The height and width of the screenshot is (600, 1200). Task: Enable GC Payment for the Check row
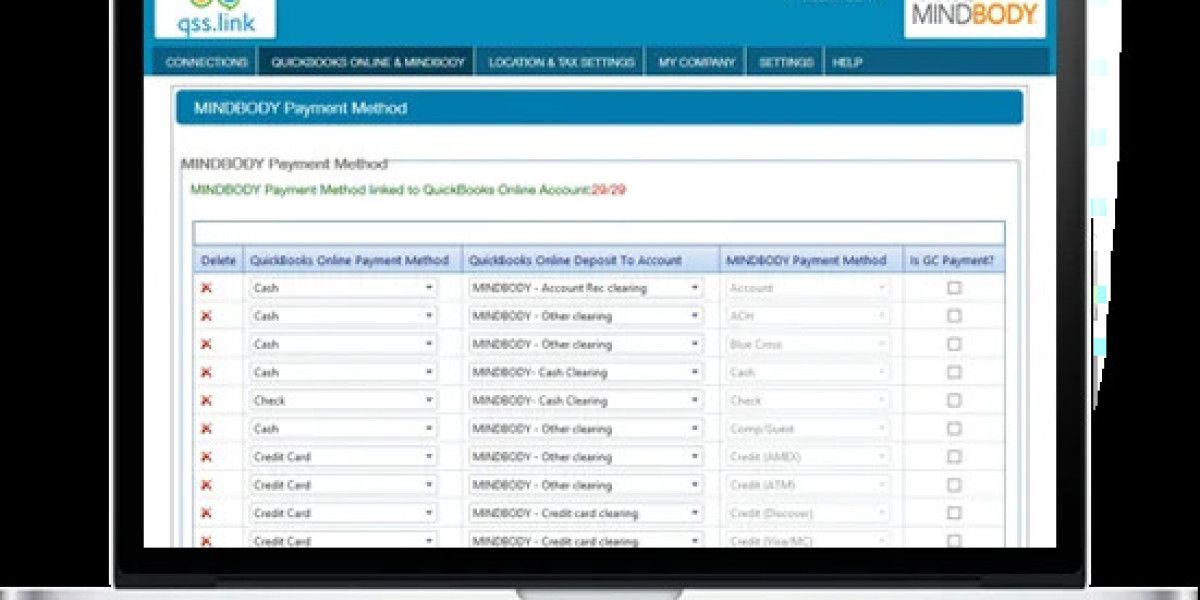(955, 399)
